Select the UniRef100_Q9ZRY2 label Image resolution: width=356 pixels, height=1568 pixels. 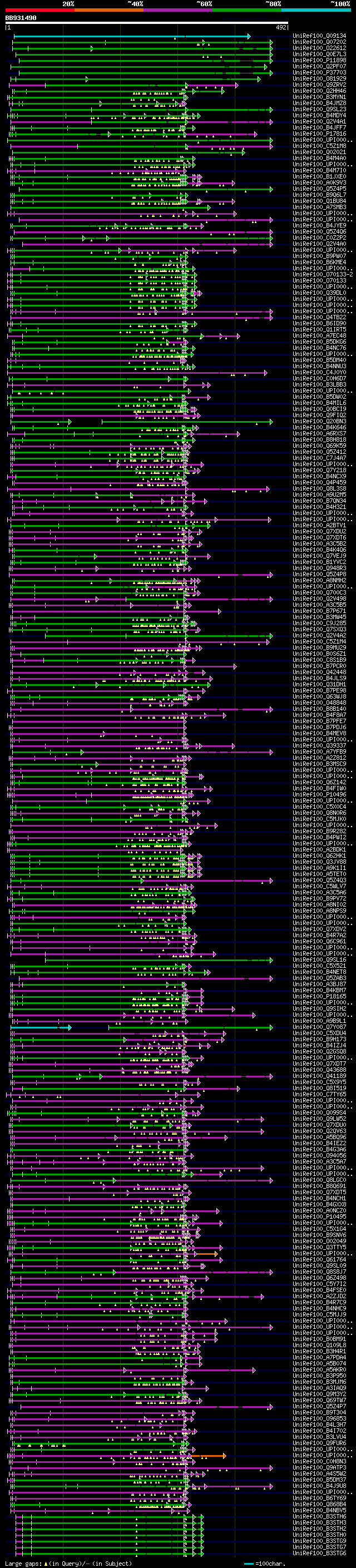point(319,85)
